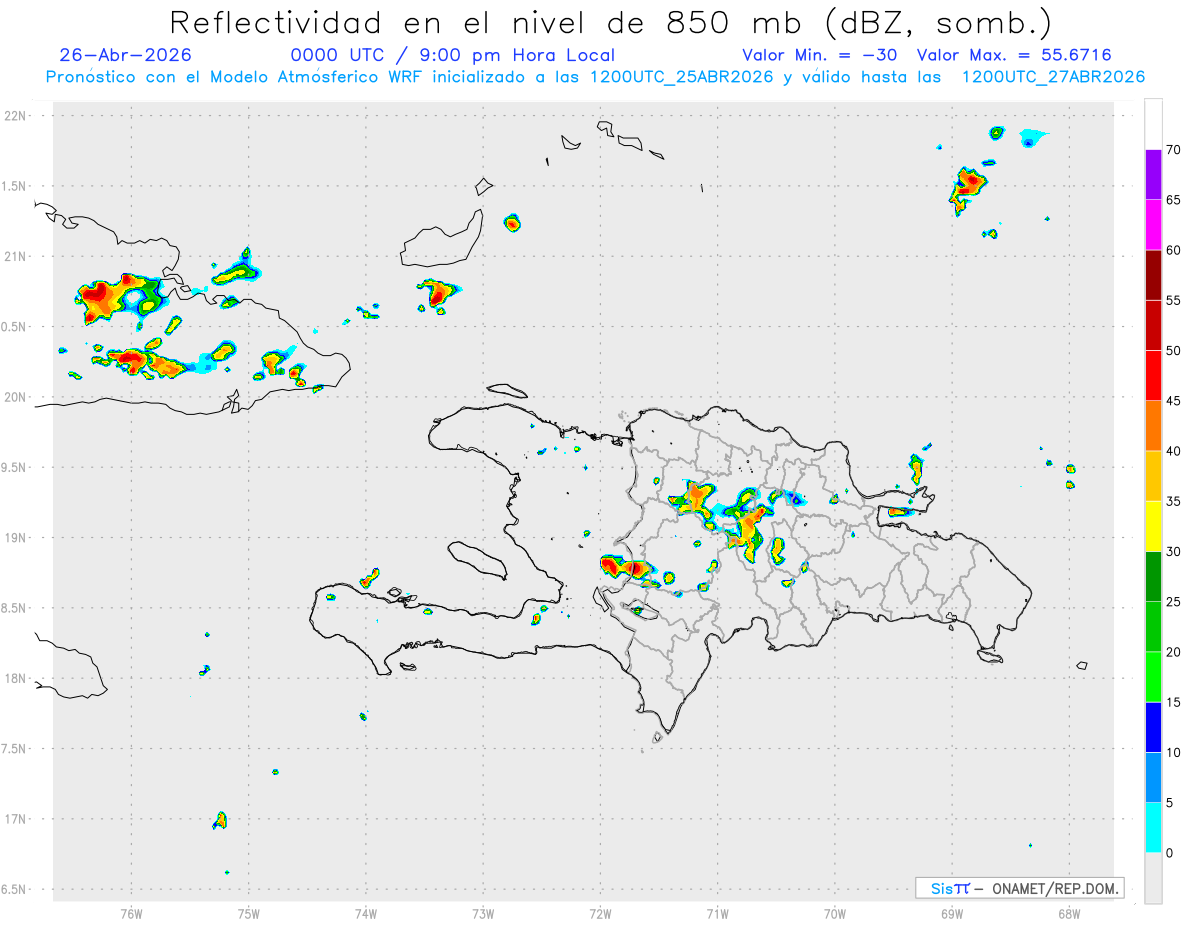Click the purple 65-70 dBZ color band

pyautogui.click(x=1153, y=175)
